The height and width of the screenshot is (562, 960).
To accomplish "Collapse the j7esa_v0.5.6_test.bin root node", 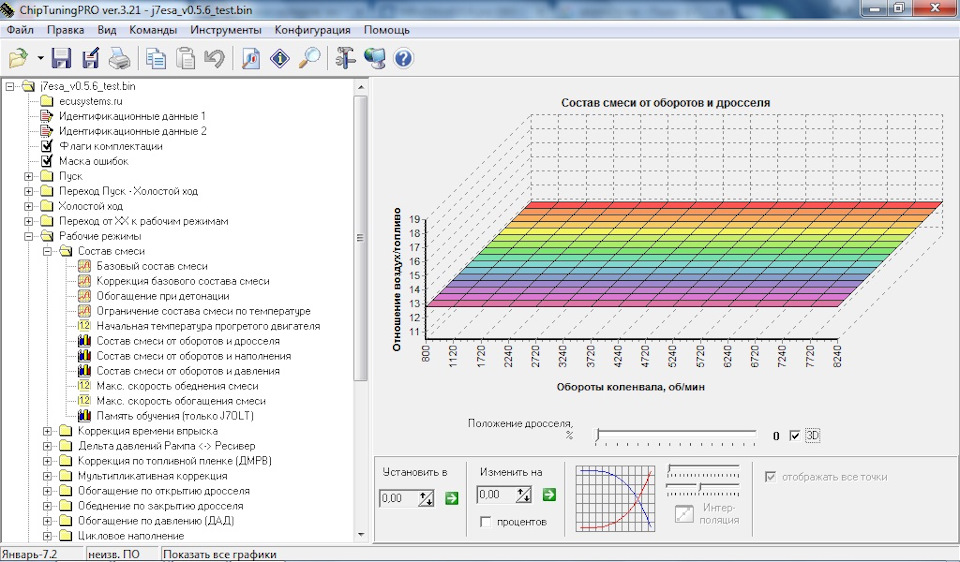I will pyautogui.click(x=10, y=86).
